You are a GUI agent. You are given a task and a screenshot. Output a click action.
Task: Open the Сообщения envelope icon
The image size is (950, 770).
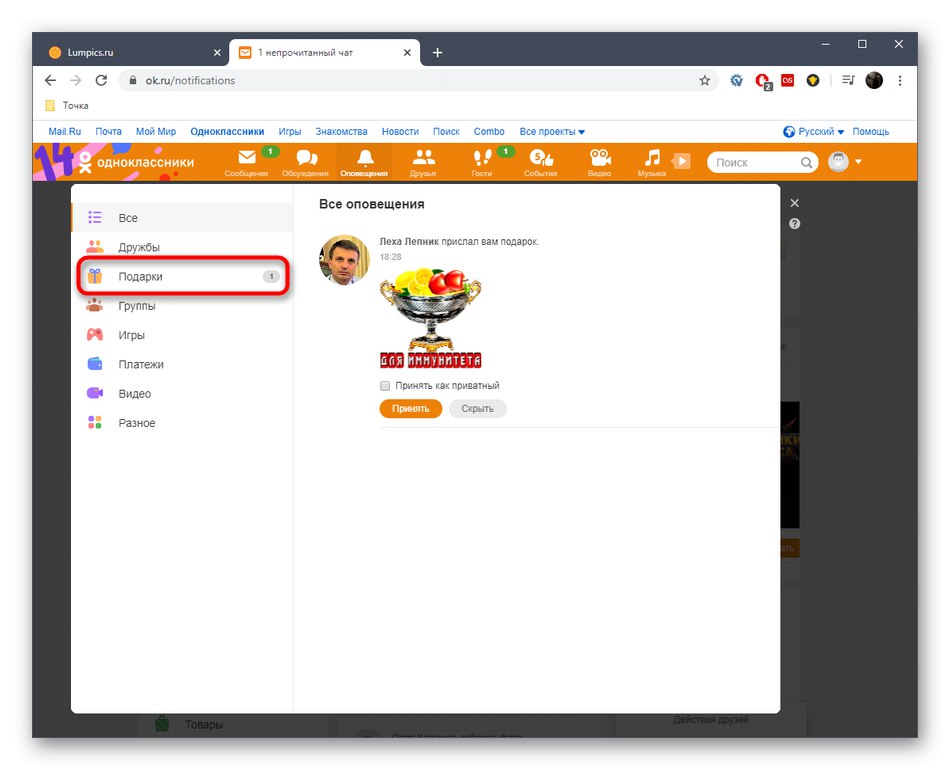point(246,158)
